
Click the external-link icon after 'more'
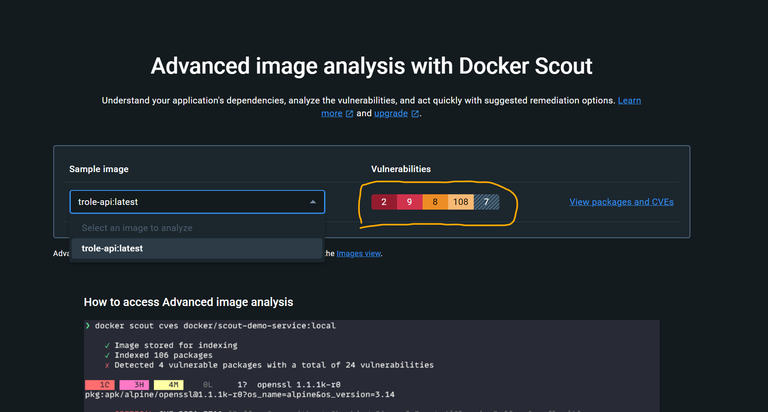349,114
